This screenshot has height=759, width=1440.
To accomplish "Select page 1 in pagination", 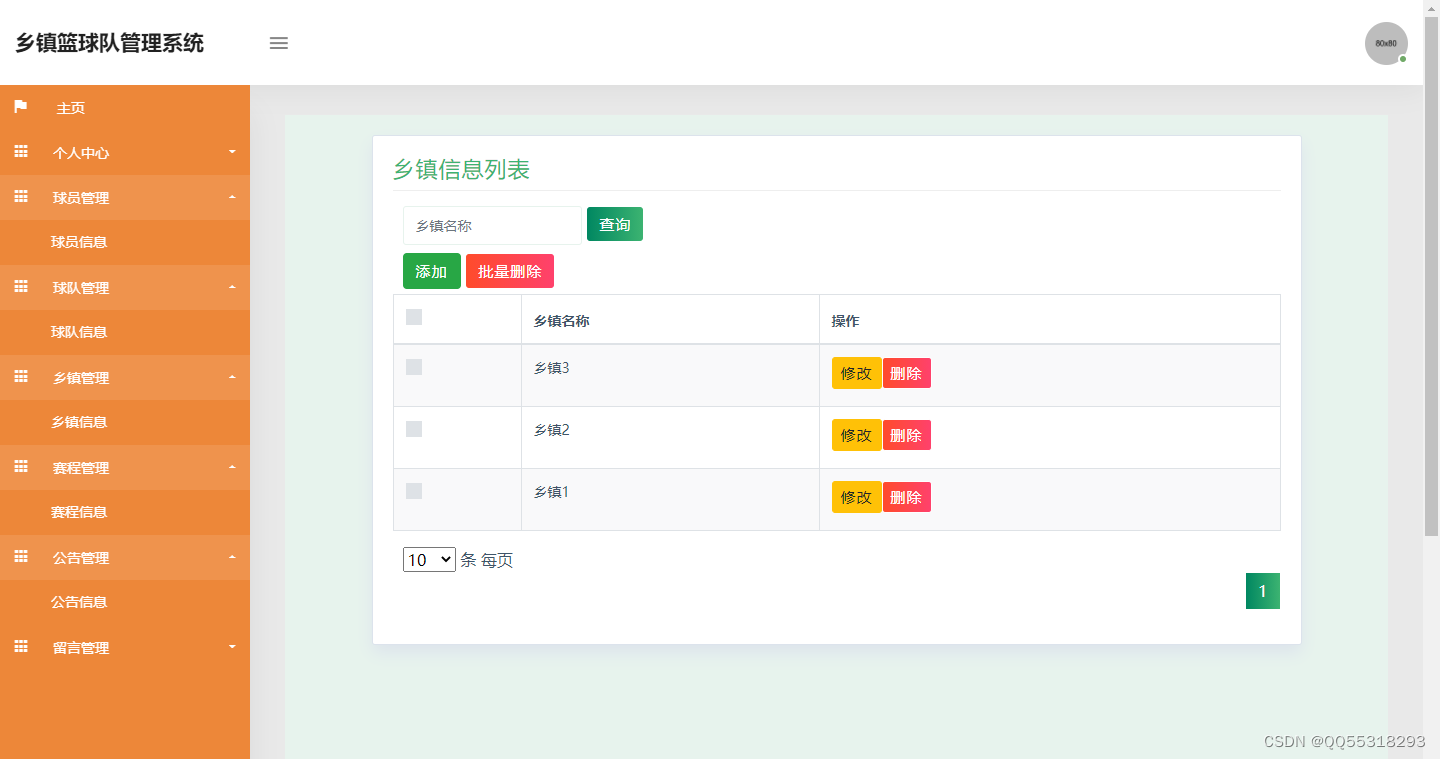I will tap(1263, 591).
